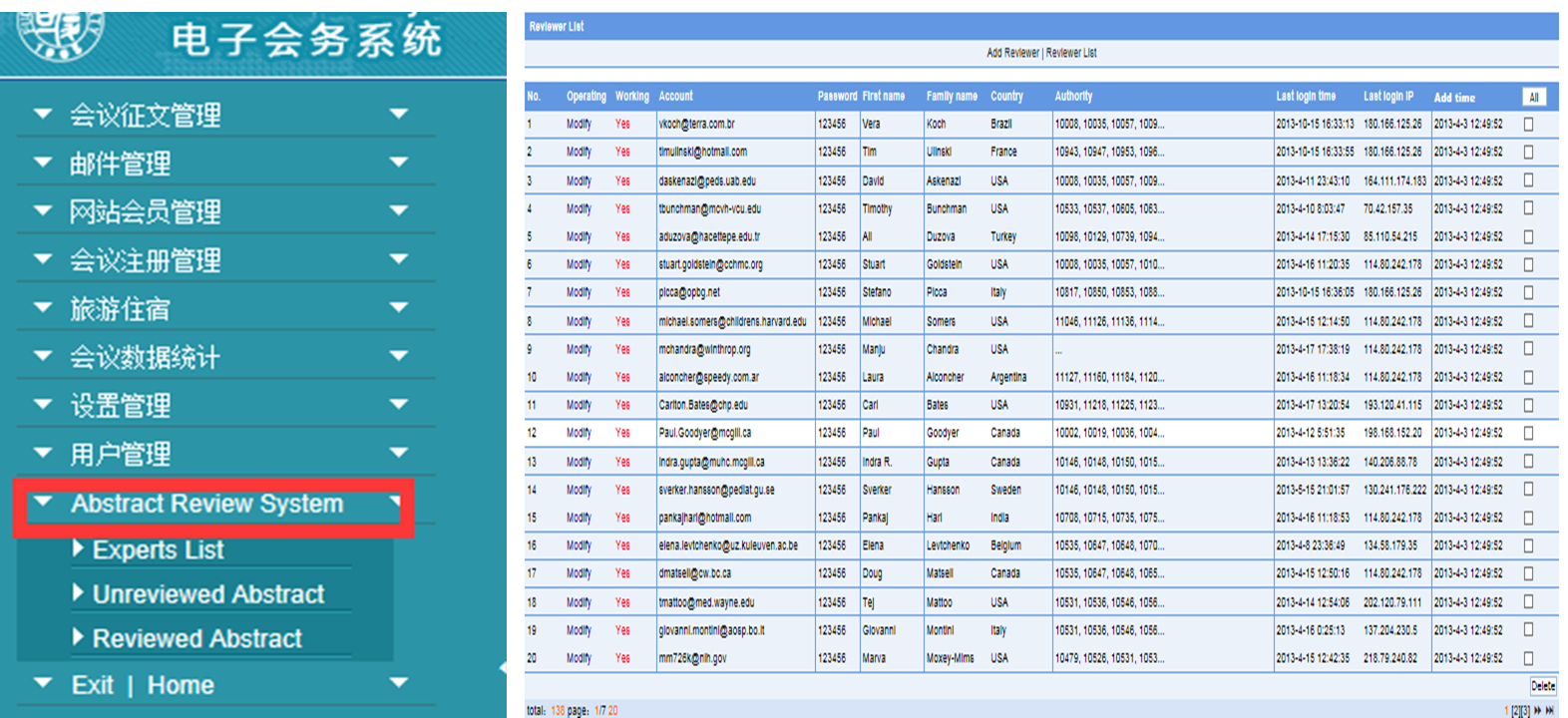Click Modify for row 16 Elena
Screen dimensions: 1568x718
point(579,545)
